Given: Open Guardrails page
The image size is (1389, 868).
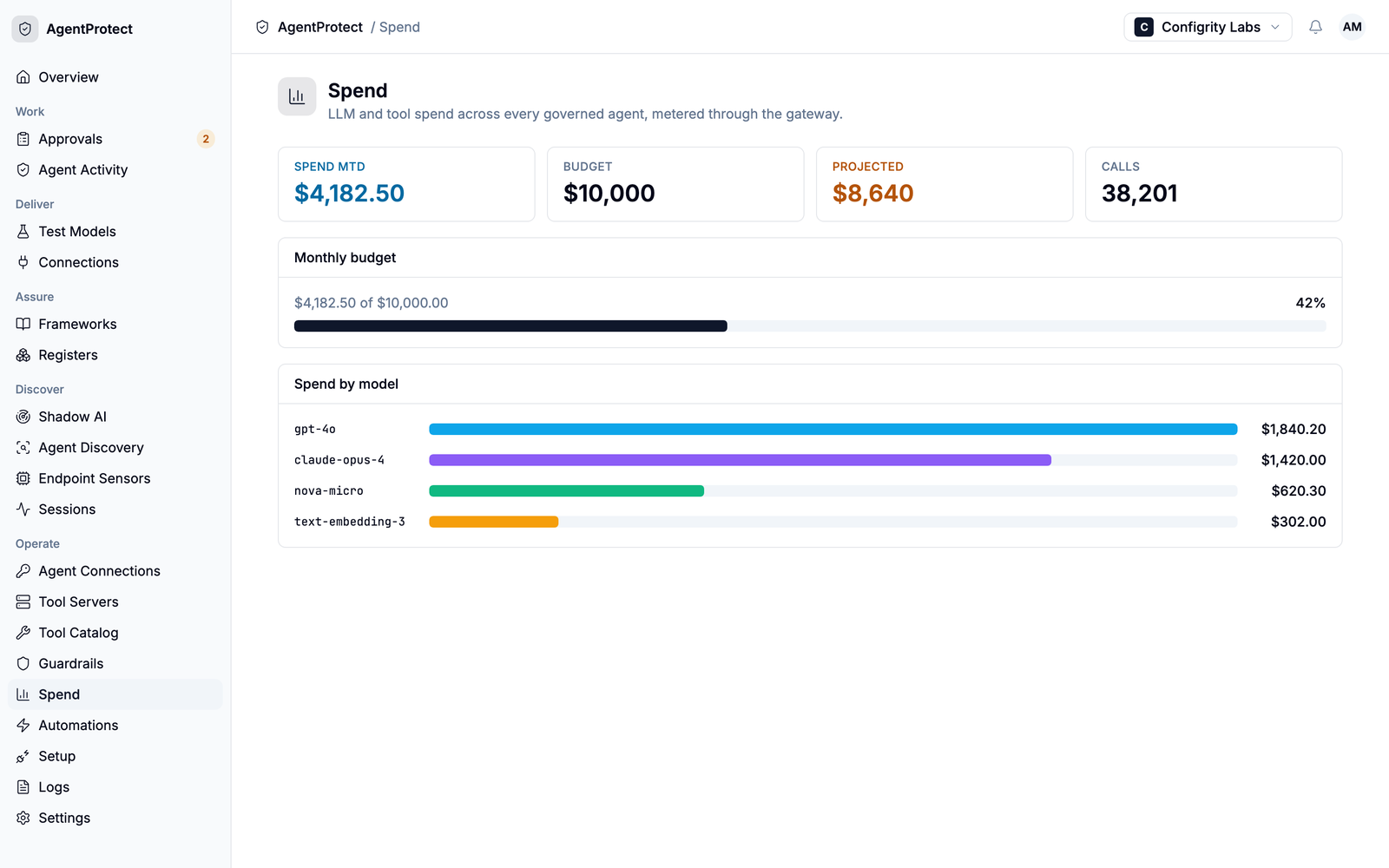Looking at the screenshot, I should (115, 664).
